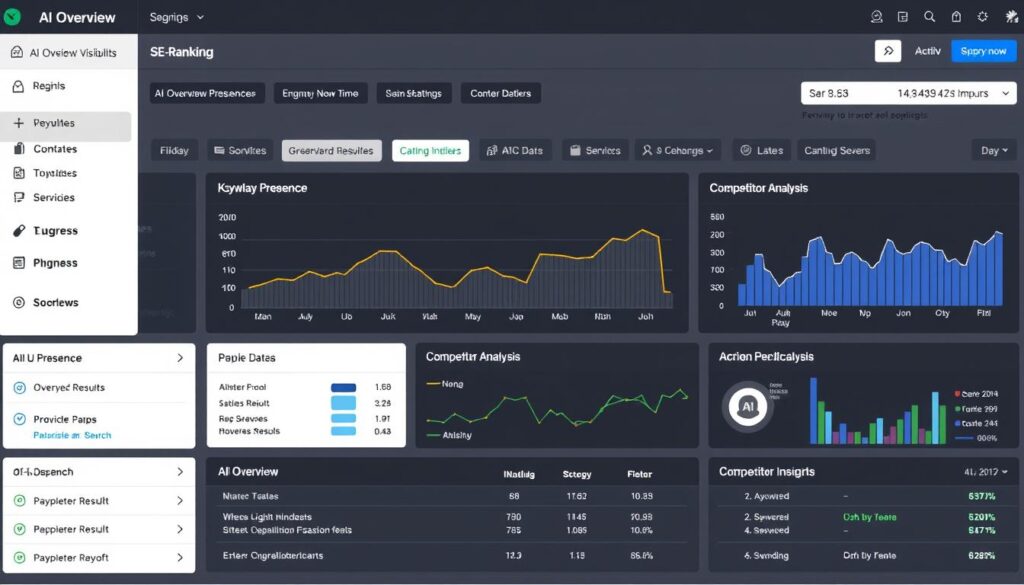
Task: Expand the All U Presence chevron
Action: click(180, 358)
